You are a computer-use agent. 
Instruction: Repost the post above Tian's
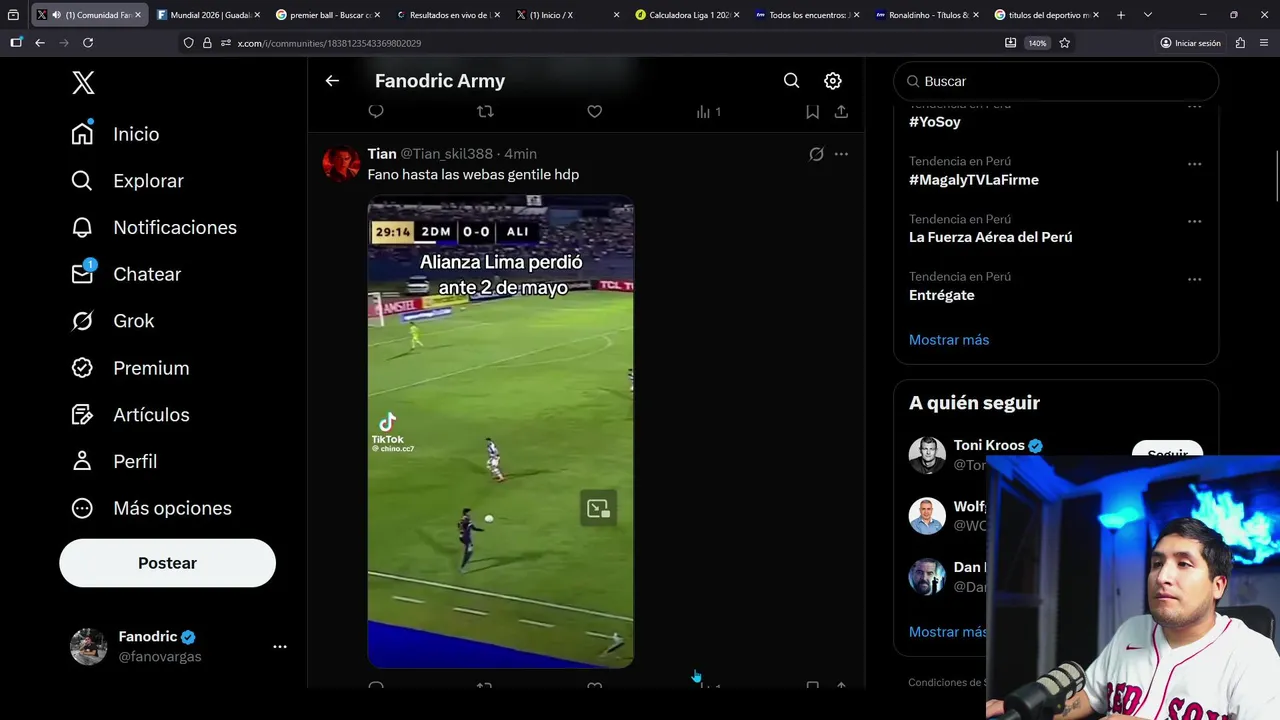pos(485,111)
